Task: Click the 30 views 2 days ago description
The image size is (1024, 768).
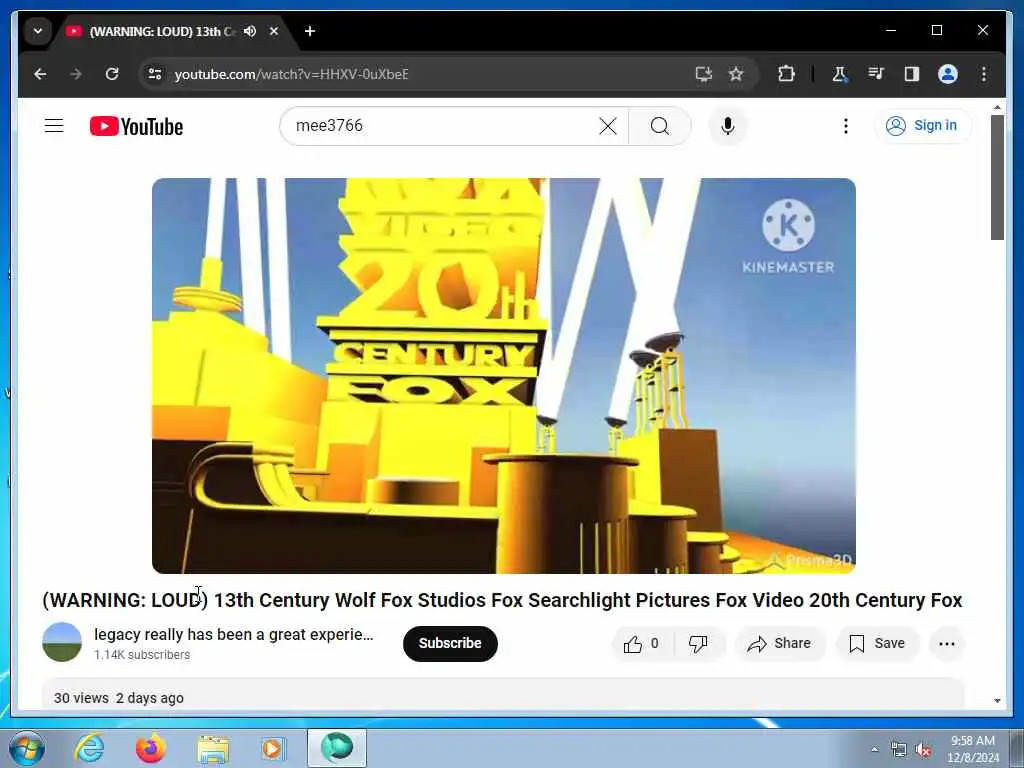Action: pos(118,698)
